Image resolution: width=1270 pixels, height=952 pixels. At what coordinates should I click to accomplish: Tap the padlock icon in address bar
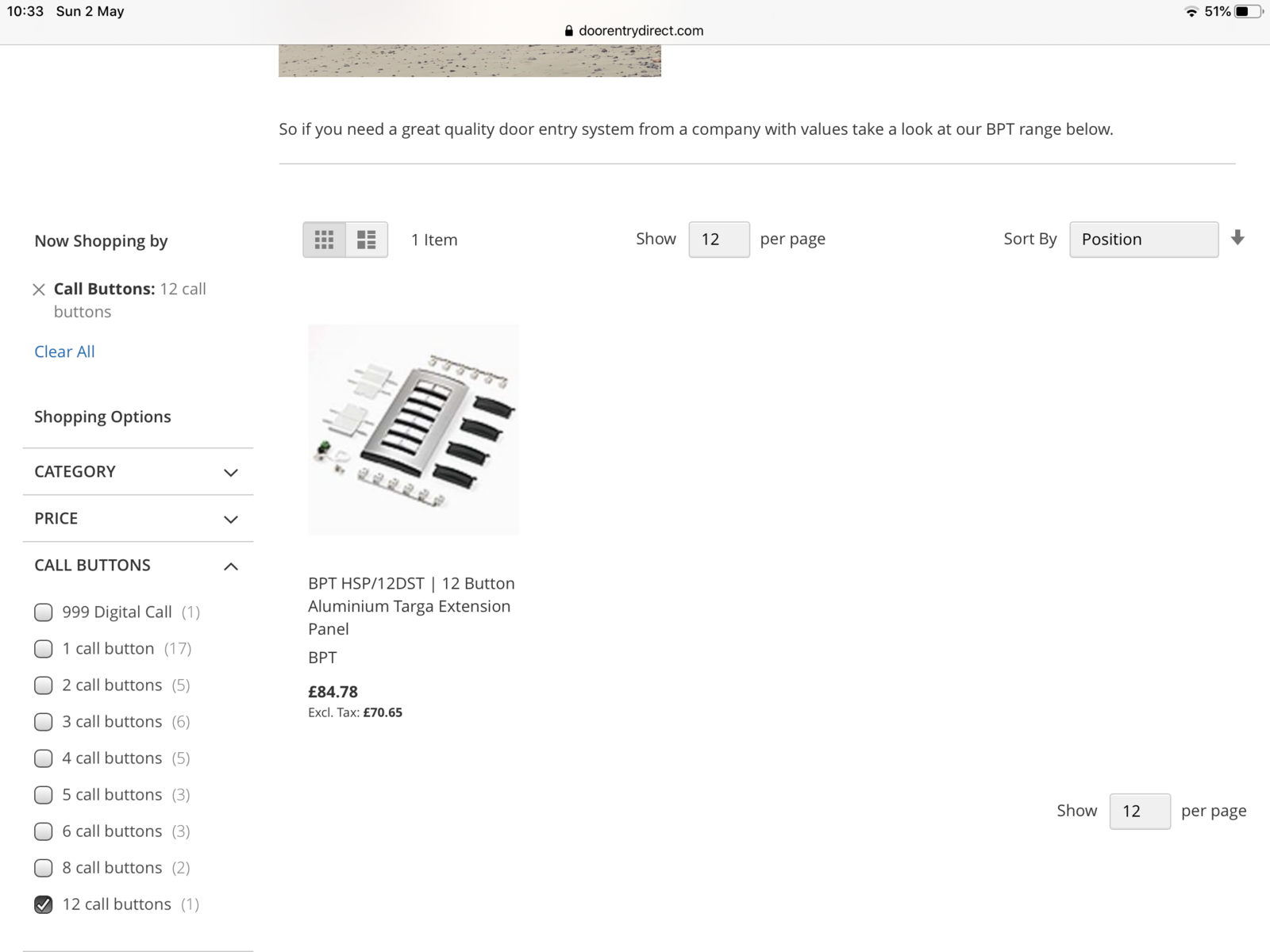(x=568, y=31)
